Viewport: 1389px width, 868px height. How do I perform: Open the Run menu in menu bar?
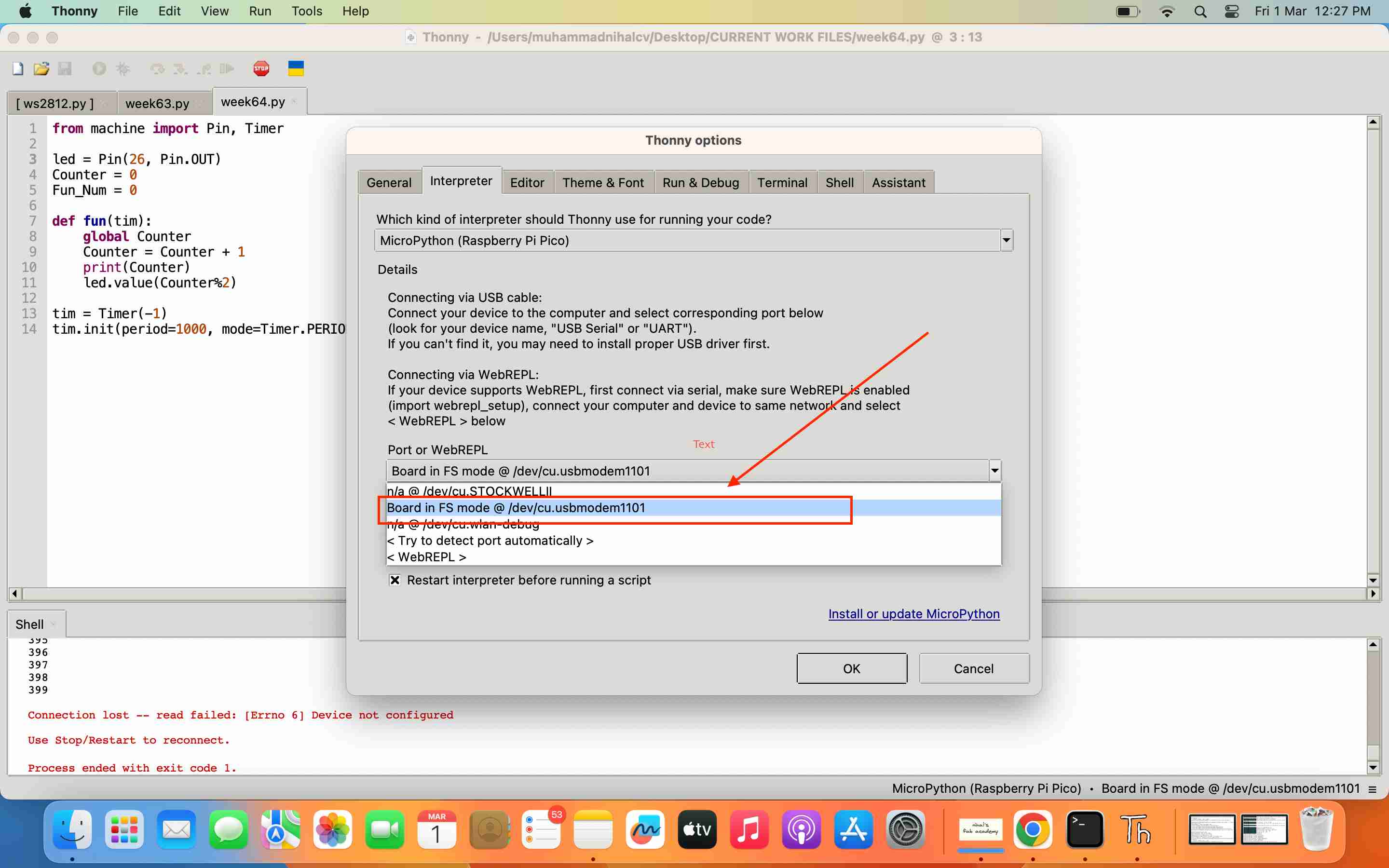[x=260, y=11]
